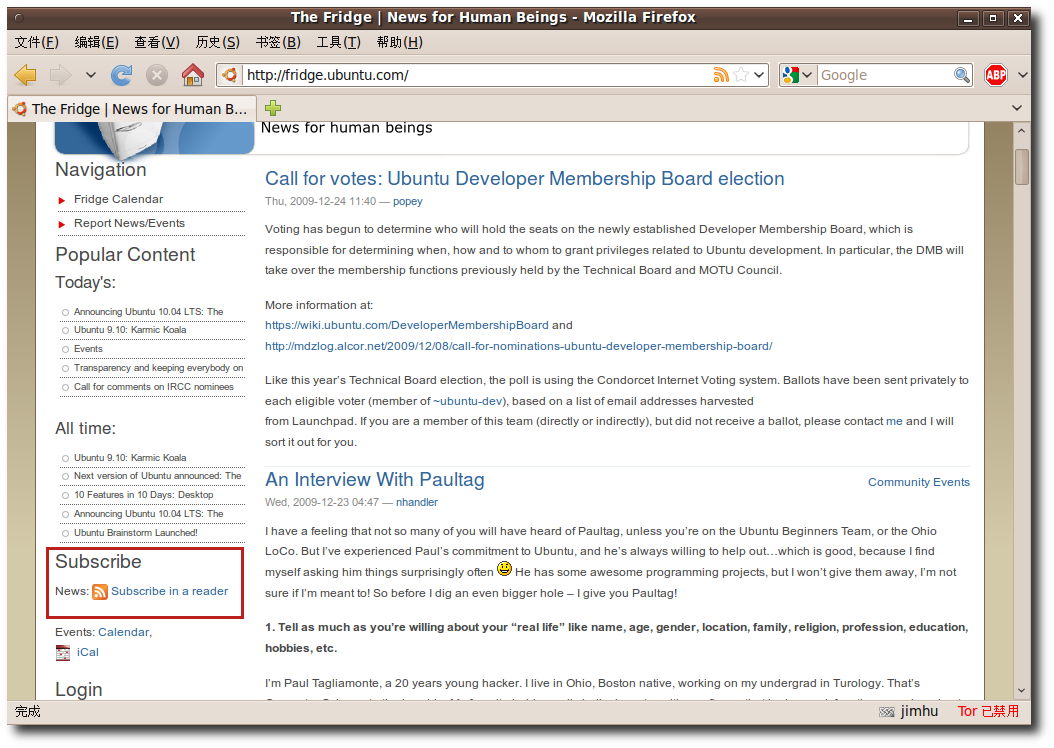
Task: Bookmark this page with the star icon
Action: coord(741,75)
